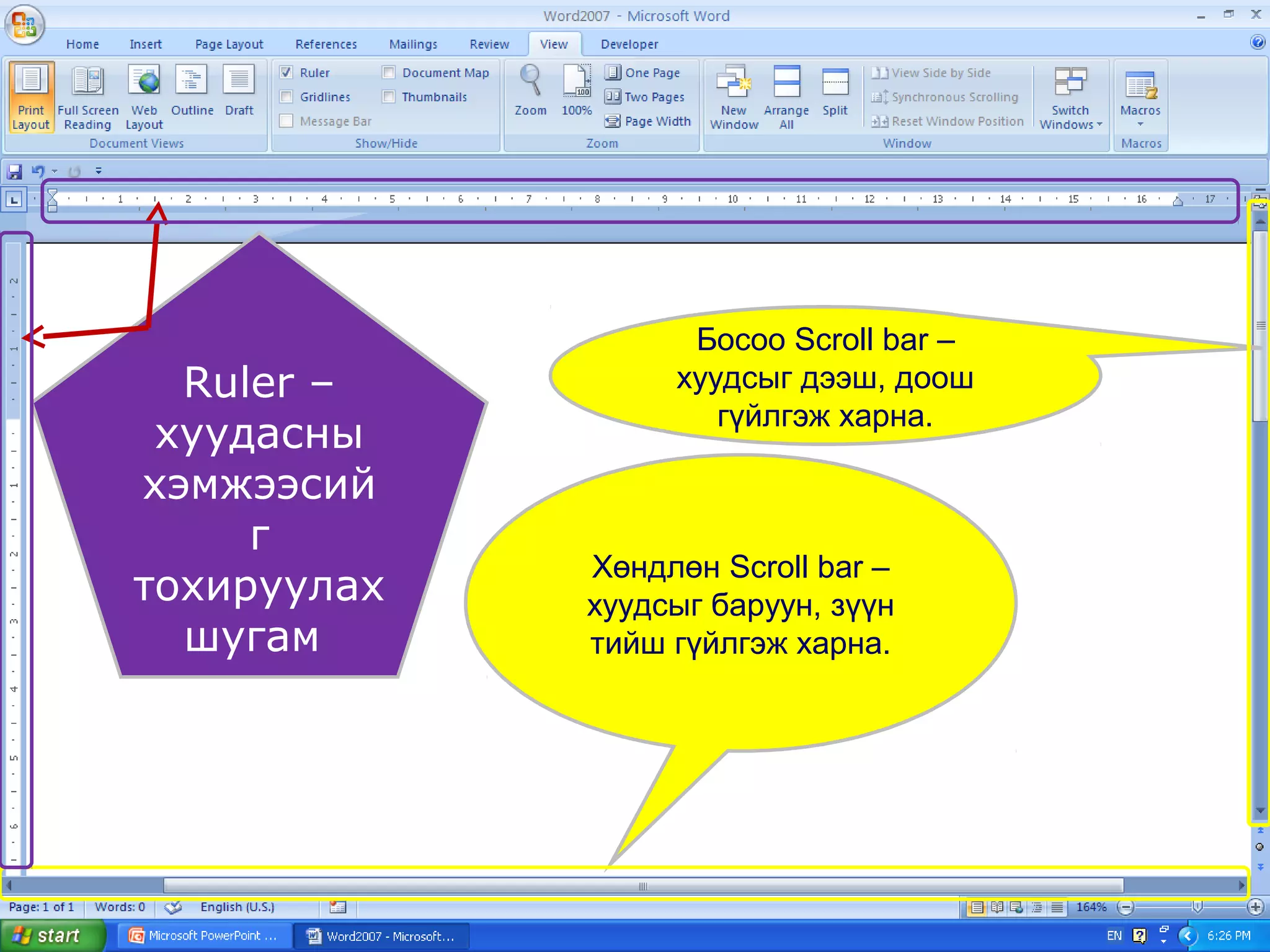
Task: Click the tab stop selector
Action: [x=14, y=200]
